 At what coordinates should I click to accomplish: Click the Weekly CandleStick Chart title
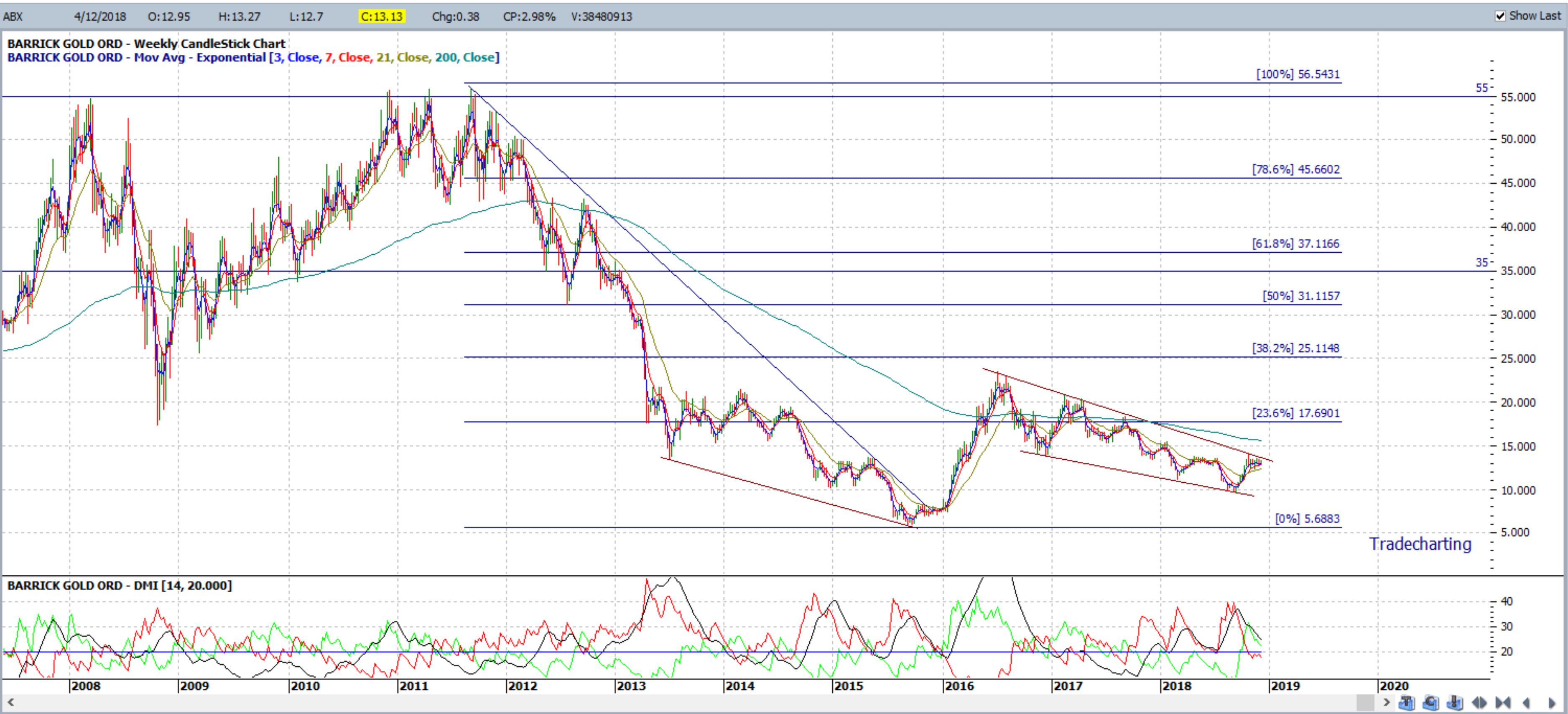[209, 44]
